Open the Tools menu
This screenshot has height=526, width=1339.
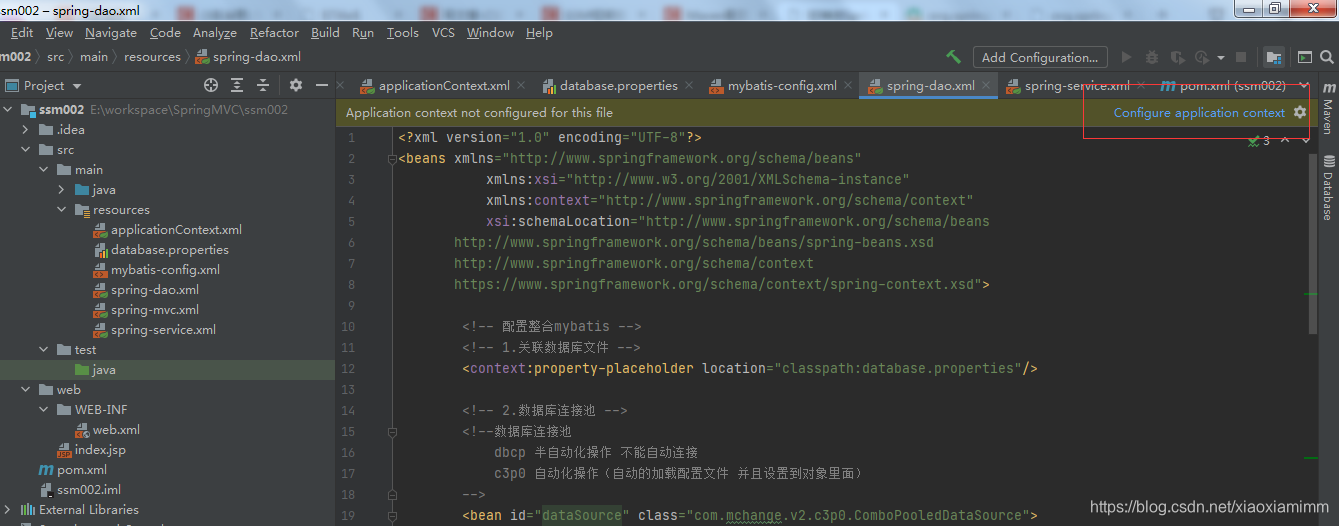(403, 33)
